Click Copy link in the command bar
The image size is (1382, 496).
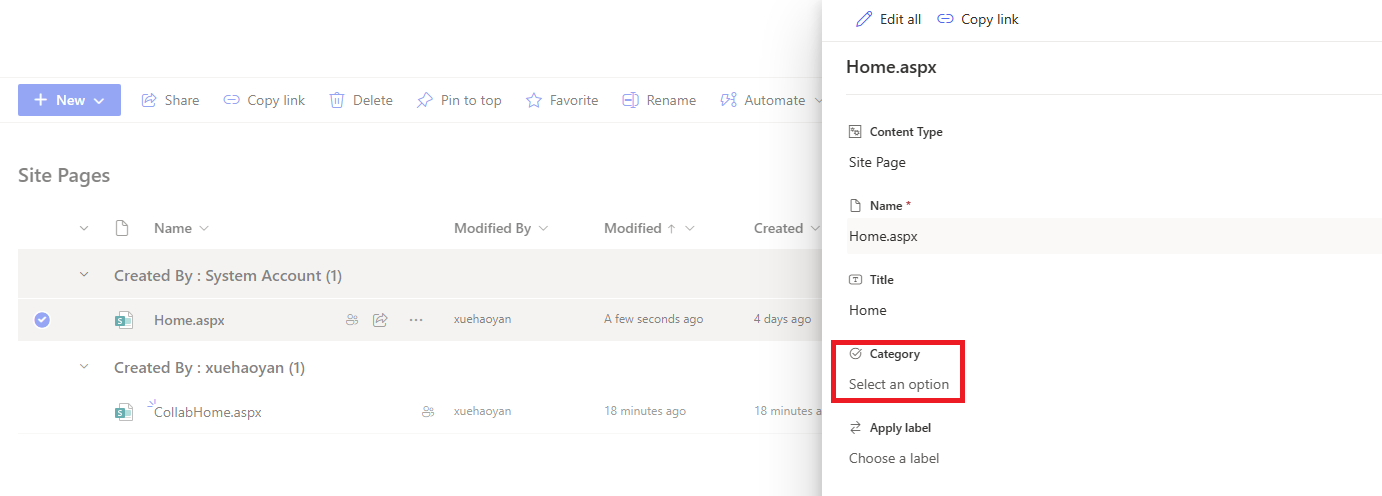(x=264, y=100)
